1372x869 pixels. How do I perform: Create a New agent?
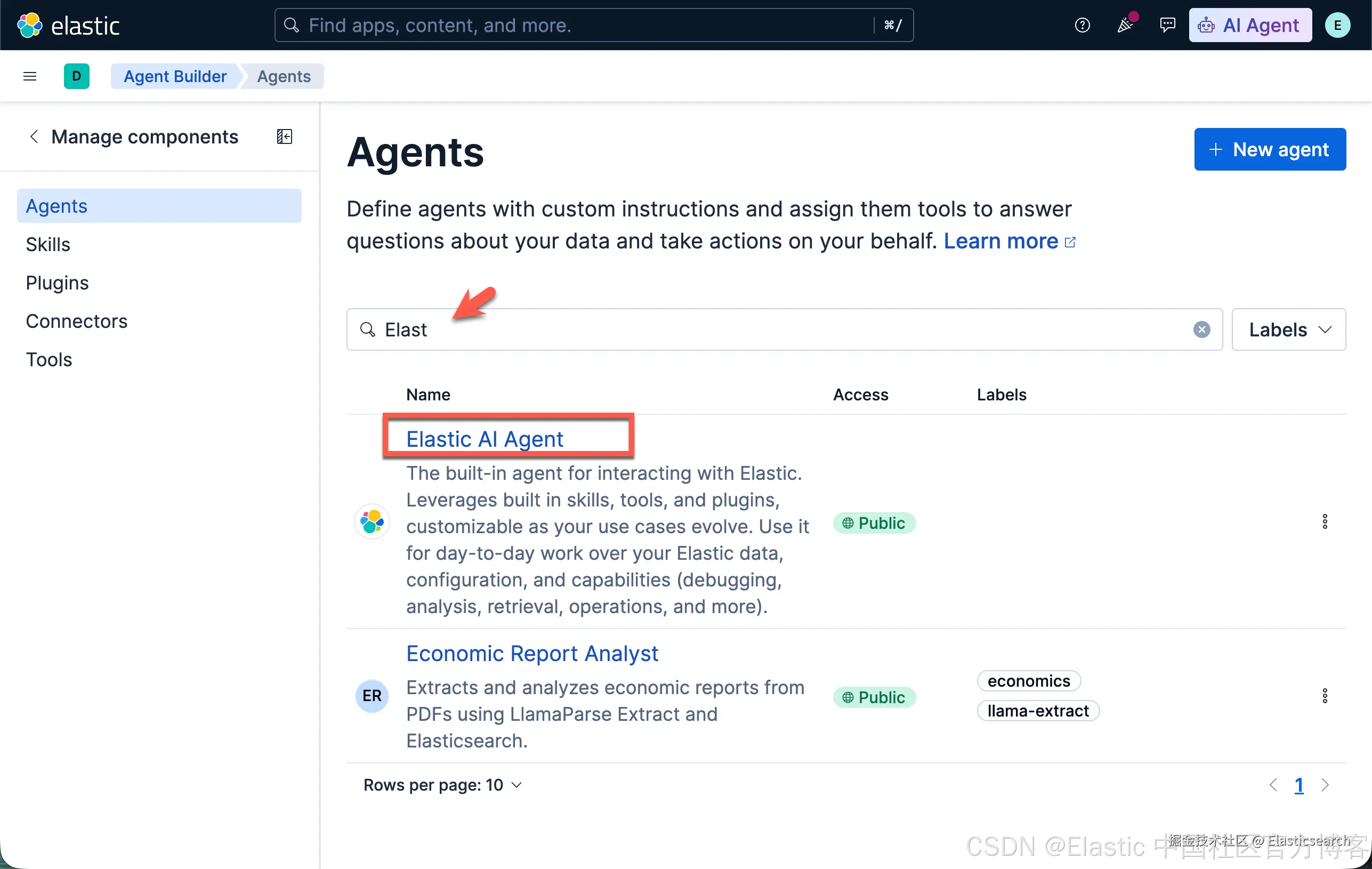tap(1270, 149)
